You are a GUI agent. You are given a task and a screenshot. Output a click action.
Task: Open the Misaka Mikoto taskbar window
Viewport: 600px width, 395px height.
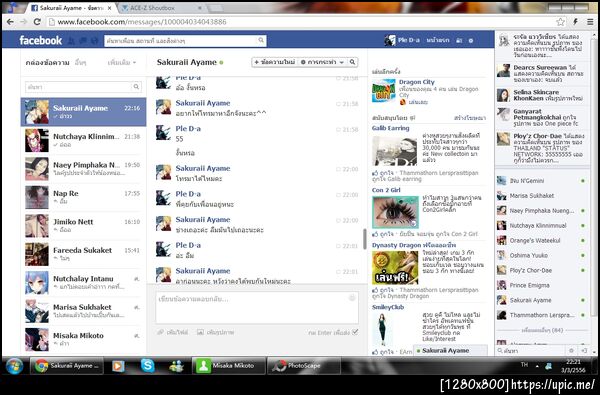tap(229, 366)
